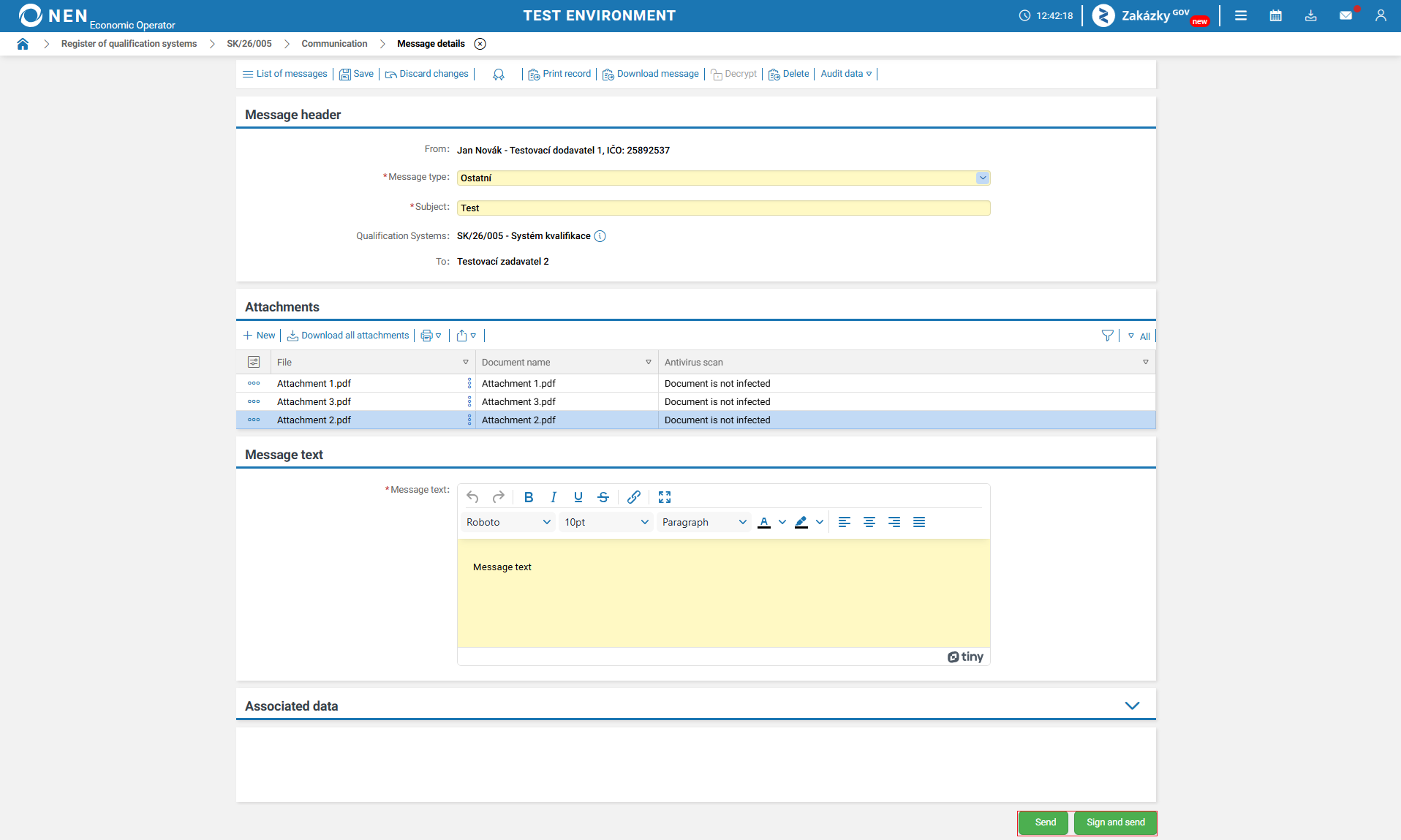Toggle strikethrough formatting

click(603, 497)
